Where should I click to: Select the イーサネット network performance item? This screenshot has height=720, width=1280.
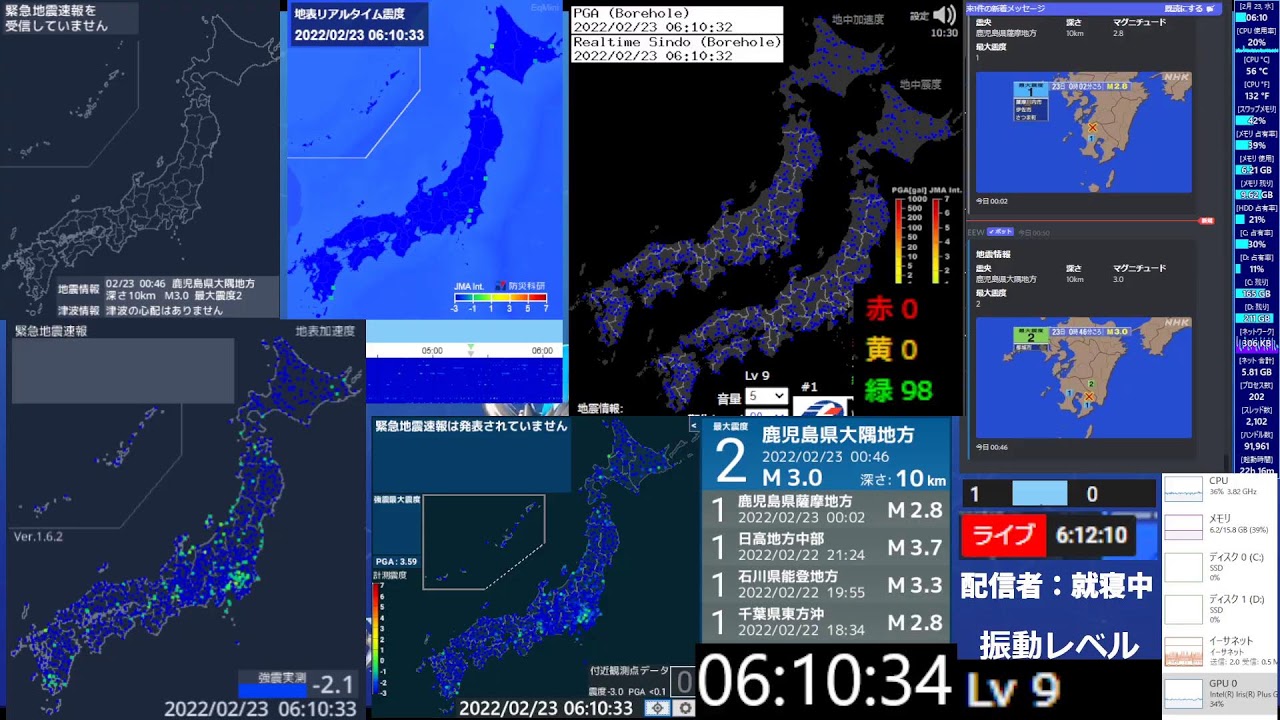click(1220, 650)
